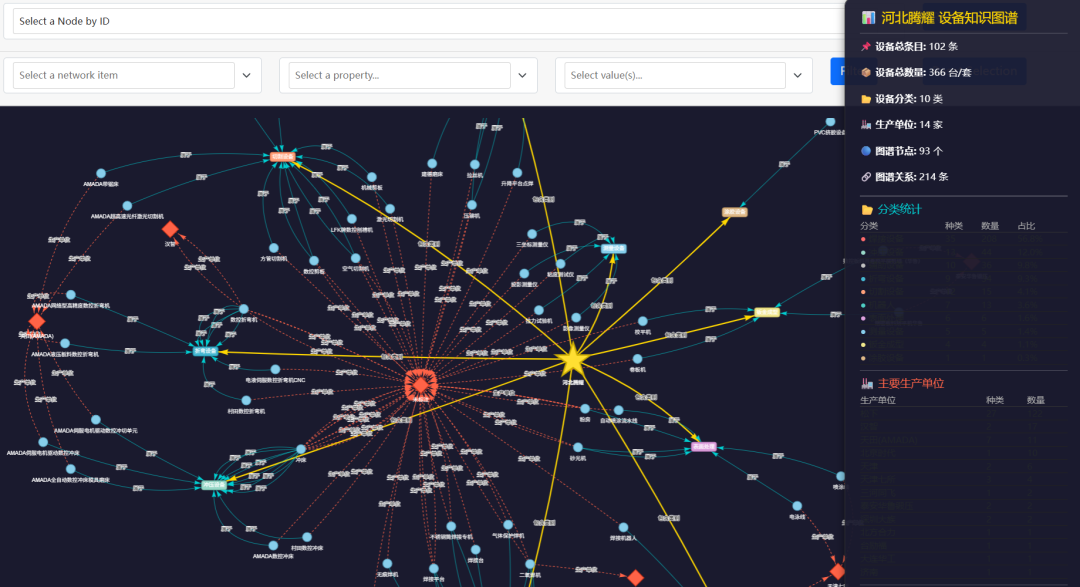
Task: Select the PVC挤胶设备 node
Action: pyautogui.click(x=830, y=122)
